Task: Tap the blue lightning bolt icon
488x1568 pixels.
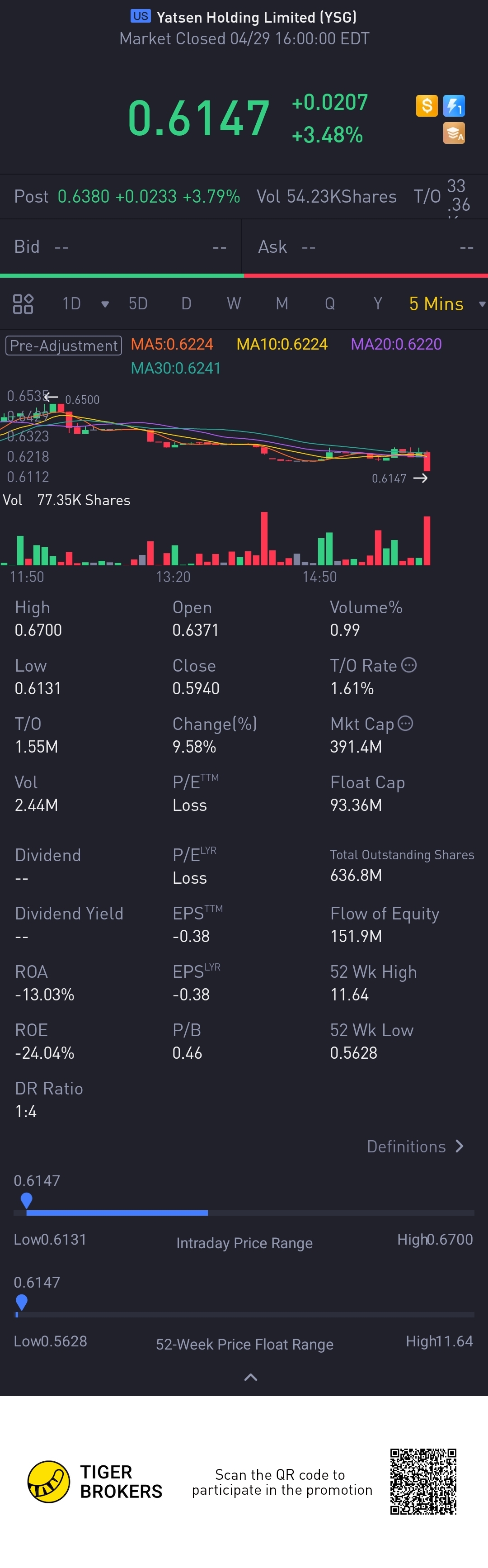Action: 454,106
